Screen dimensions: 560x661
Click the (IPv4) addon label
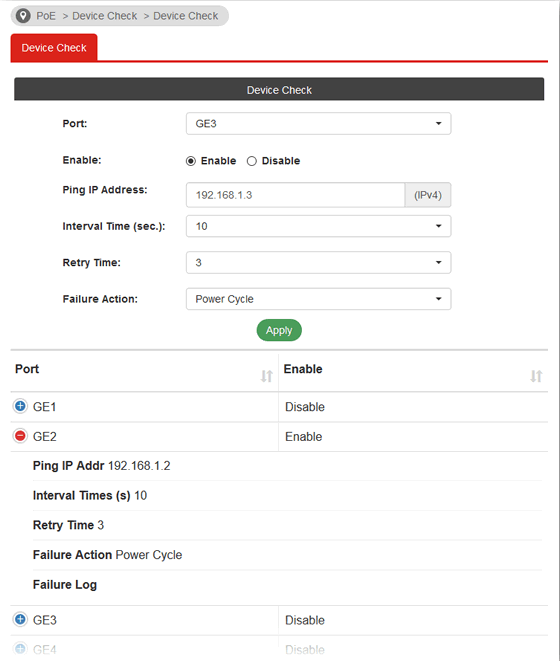428,195
